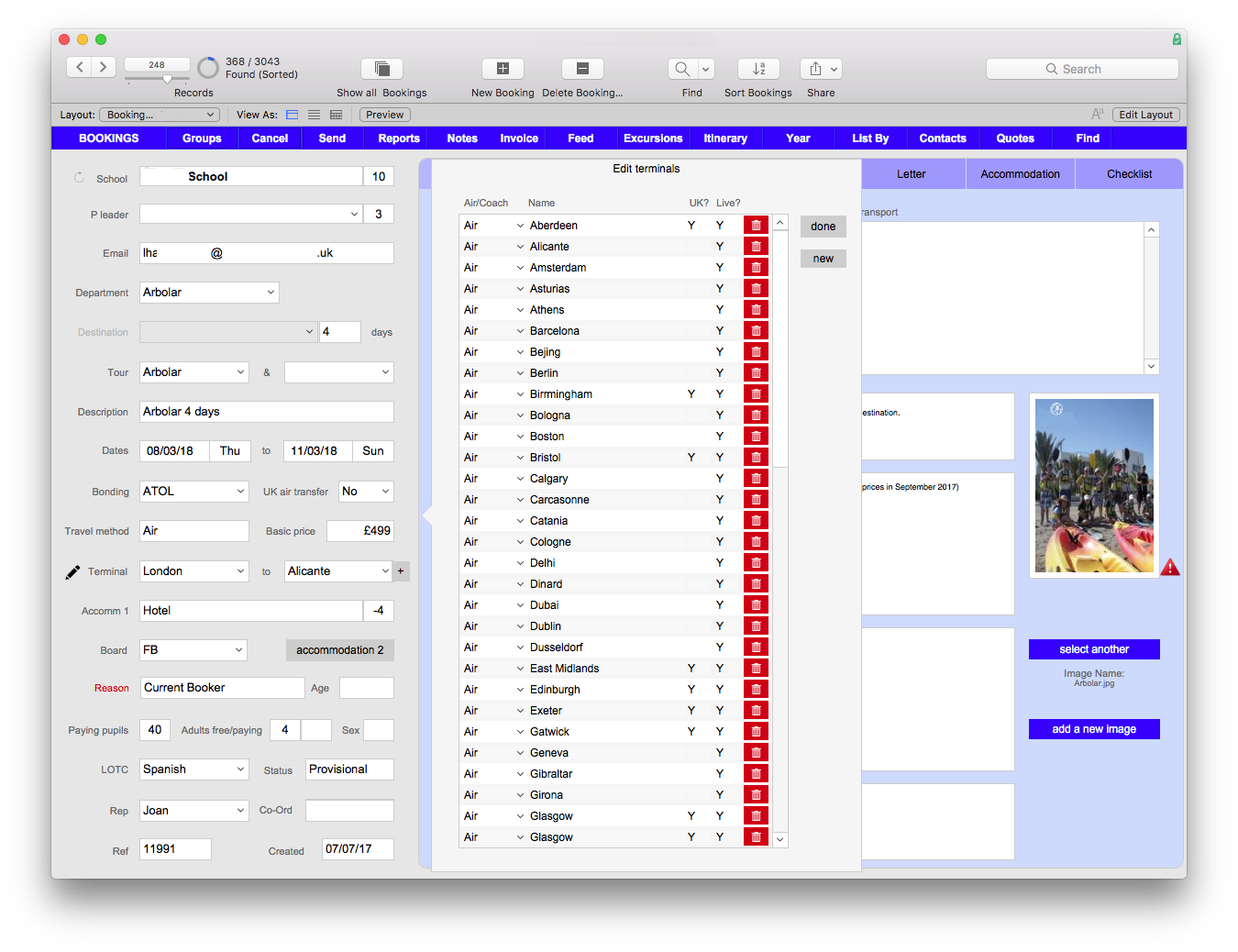Open the Board dropdown showing FB
This screenshot has height=952, width=1238.
[x=193, y=649]
